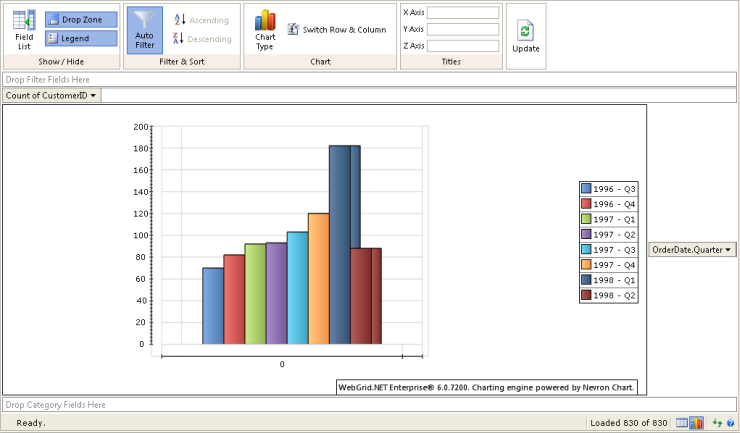Open the Field List panel
740x433 pixels.
24,29
